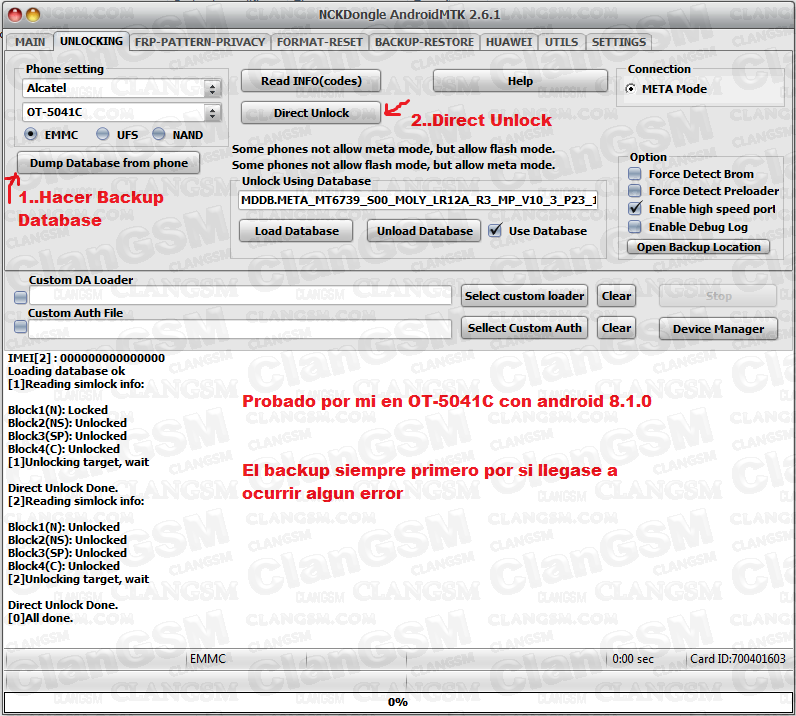Click Select custom loader button
796x716 pixels.
pyautogui.click(x=524, y=296)
